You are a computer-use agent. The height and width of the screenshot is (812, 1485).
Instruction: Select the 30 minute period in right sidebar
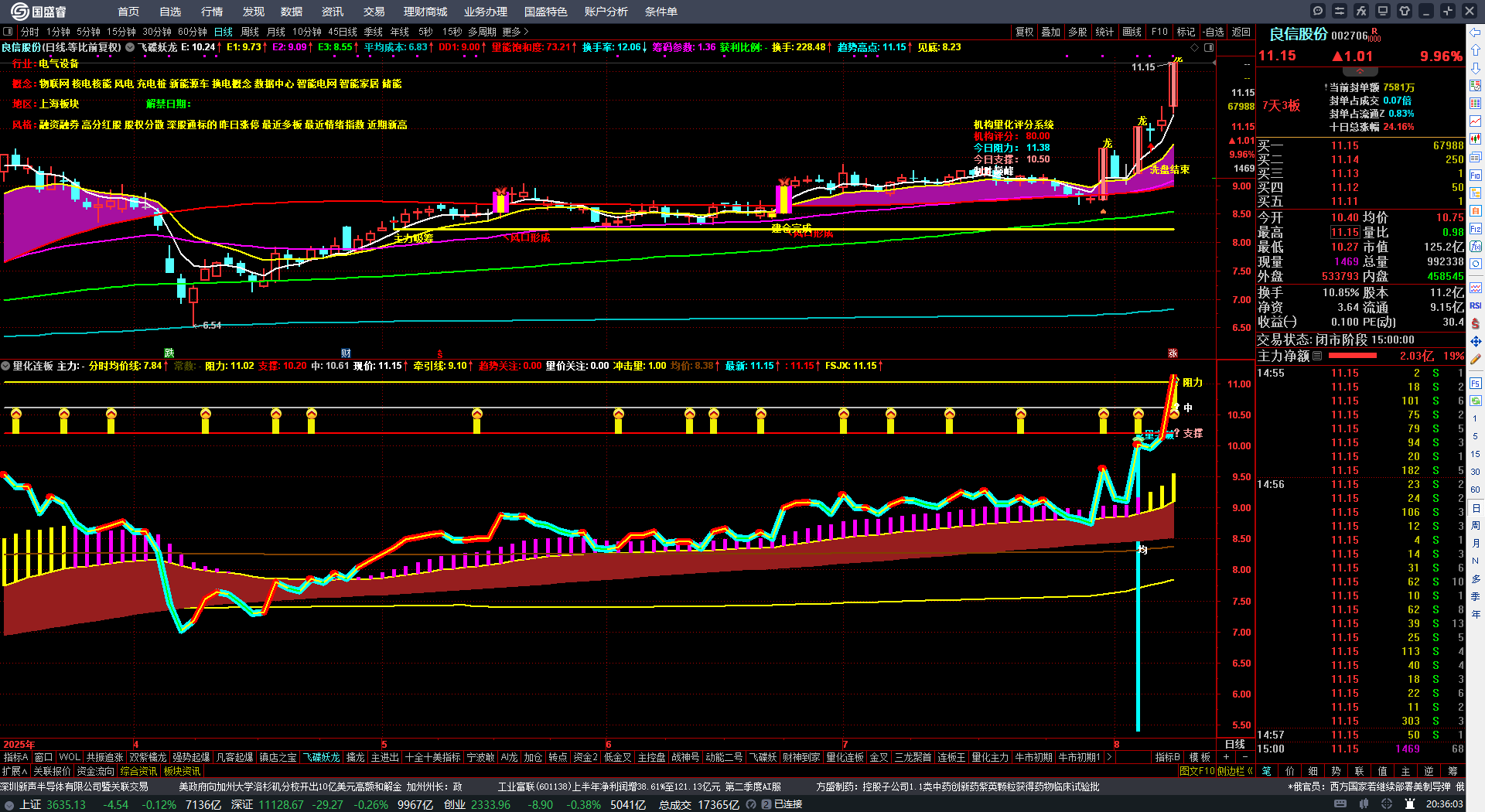tap(1476, 472)
